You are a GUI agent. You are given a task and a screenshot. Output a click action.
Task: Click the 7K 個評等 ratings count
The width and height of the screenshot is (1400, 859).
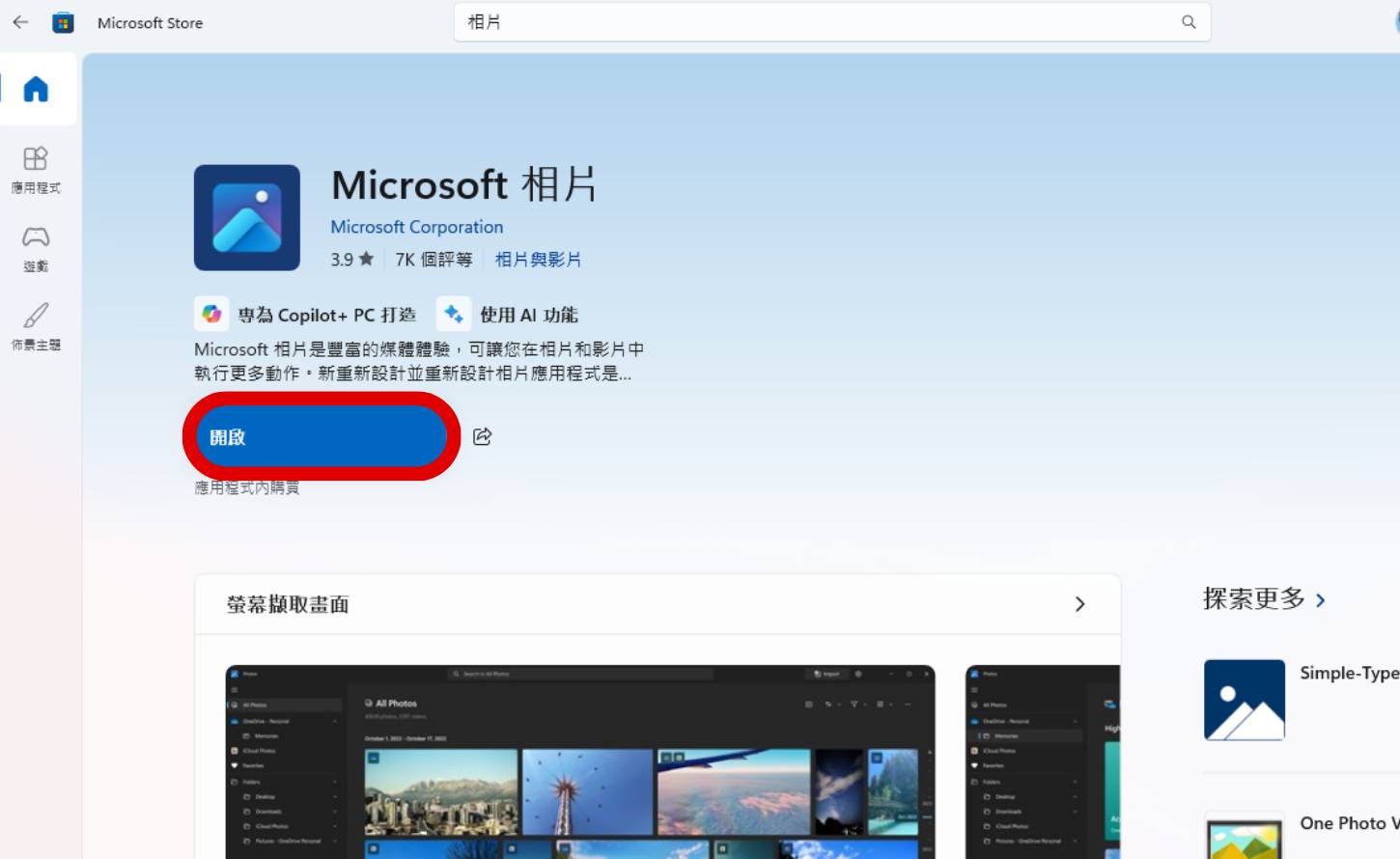[434, 259]
